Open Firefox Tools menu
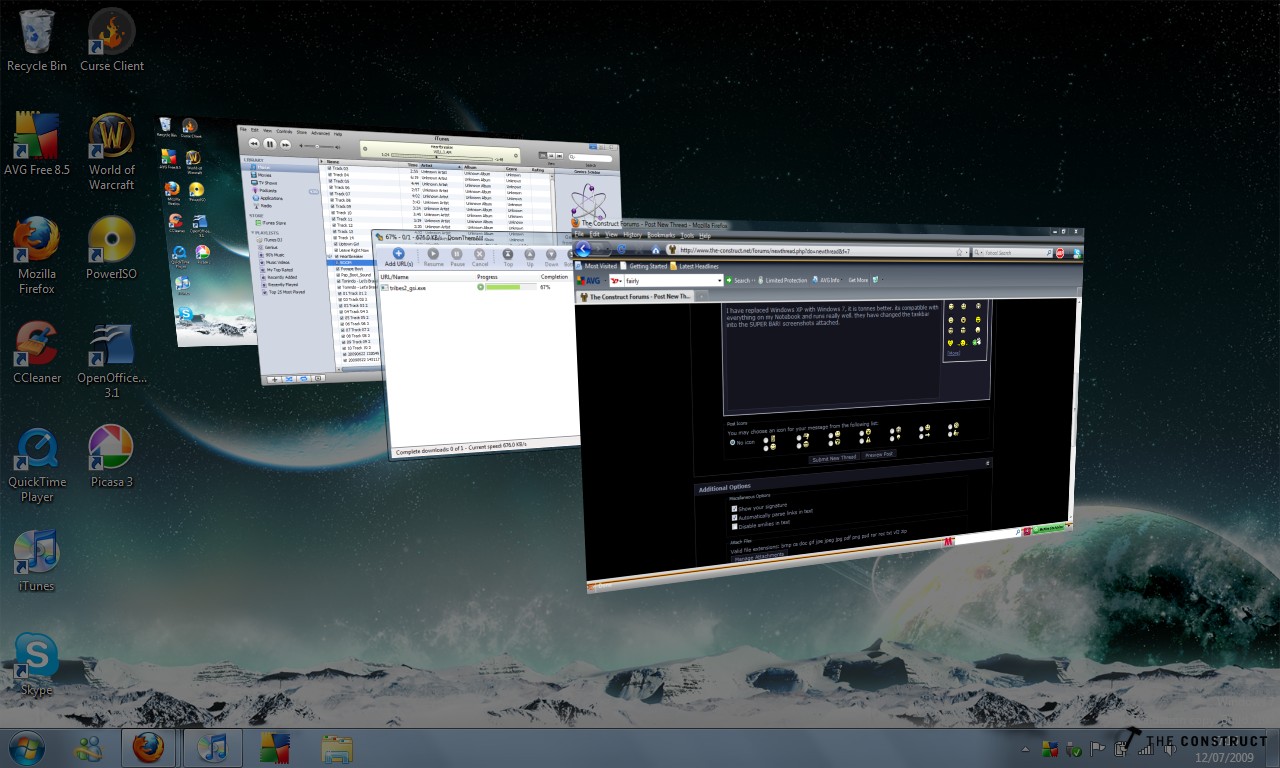 click(687, 235)
